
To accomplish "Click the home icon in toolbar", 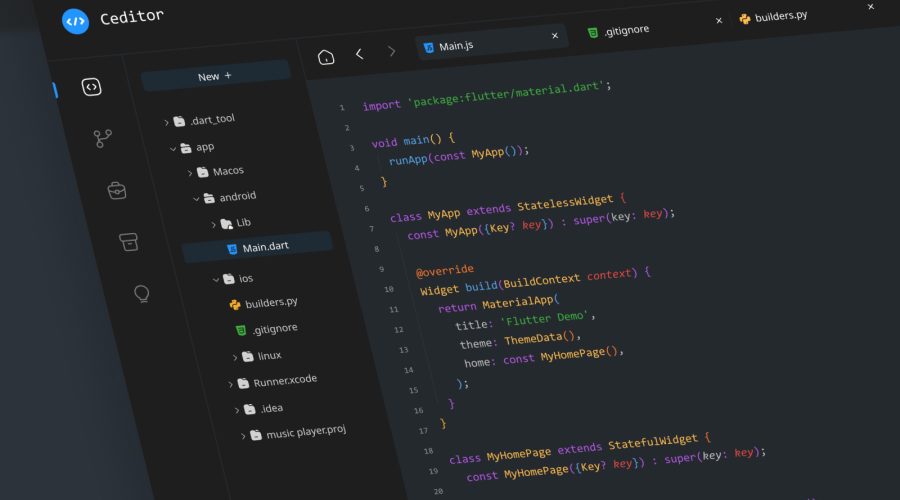I will tap(326, 57).
